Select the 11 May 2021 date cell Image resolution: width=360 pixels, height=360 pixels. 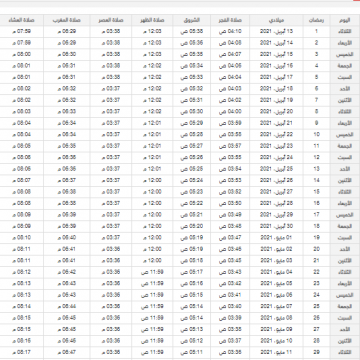pyautogui.click(x=276, y=352)
